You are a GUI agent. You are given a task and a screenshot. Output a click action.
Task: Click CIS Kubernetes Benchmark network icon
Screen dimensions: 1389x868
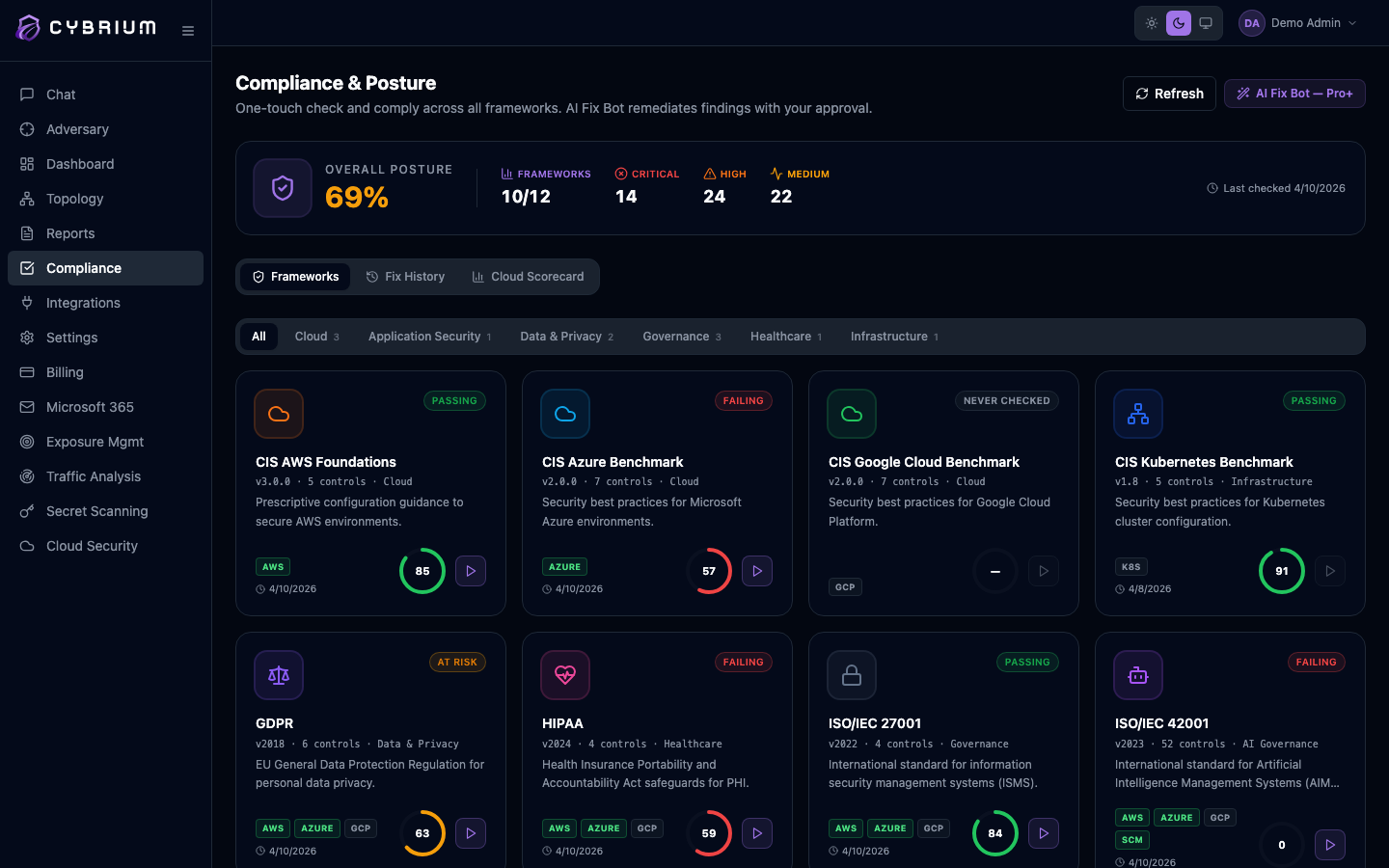coord(1138,414)
